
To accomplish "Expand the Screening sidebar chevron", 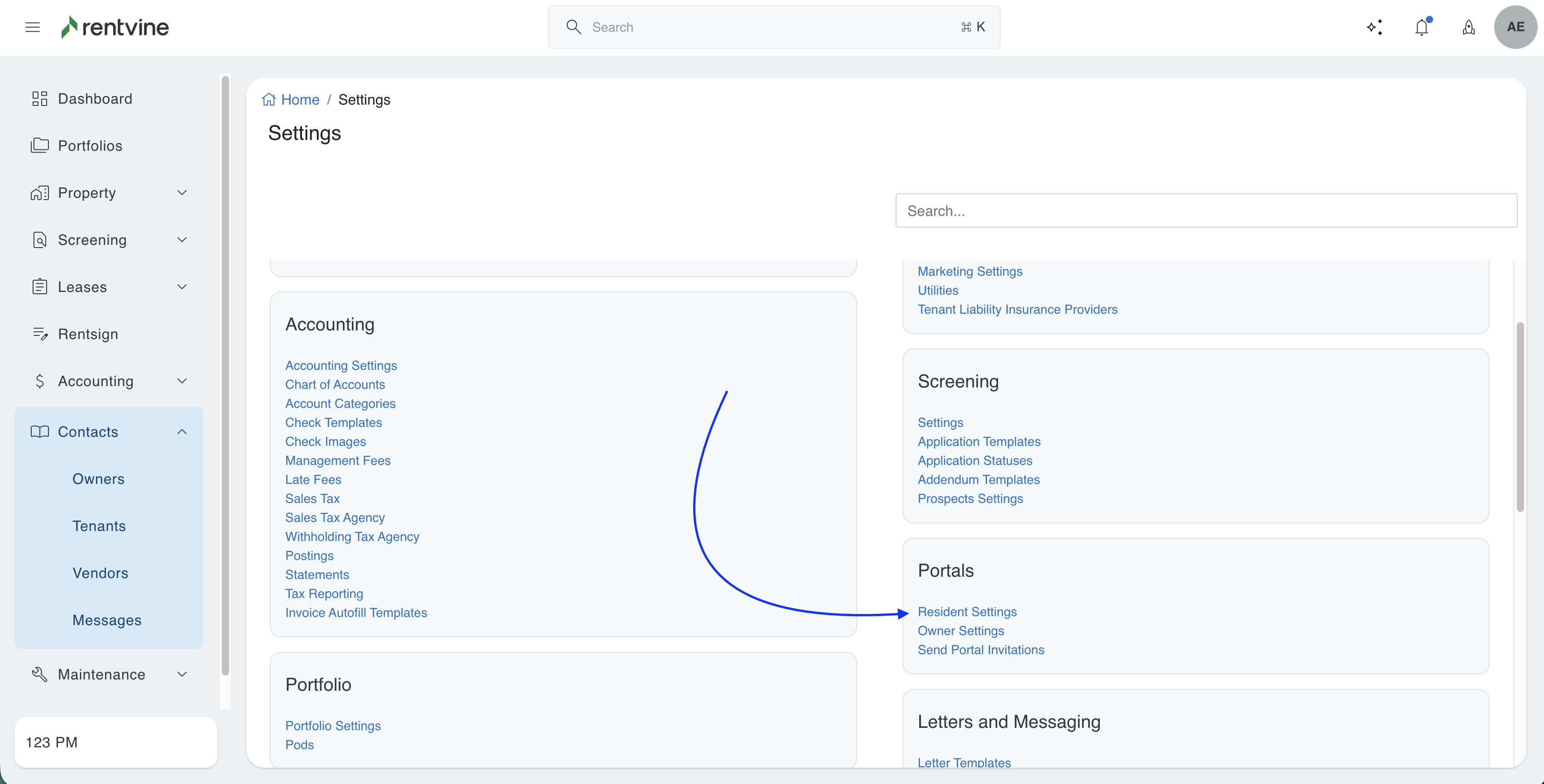I will click(x=182, y=240).
